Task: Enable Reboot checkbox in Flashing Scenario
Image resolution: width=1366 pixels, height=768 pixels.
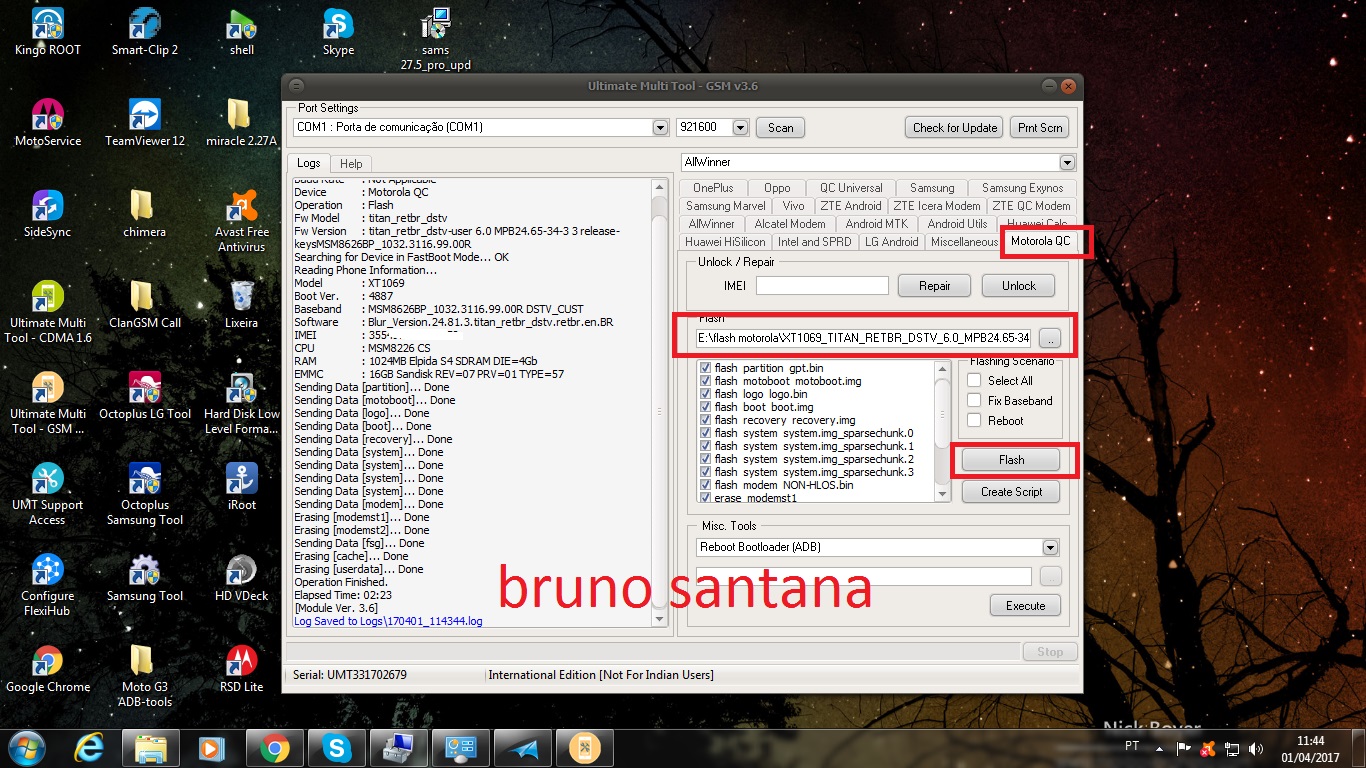Action: coord(974,421)
